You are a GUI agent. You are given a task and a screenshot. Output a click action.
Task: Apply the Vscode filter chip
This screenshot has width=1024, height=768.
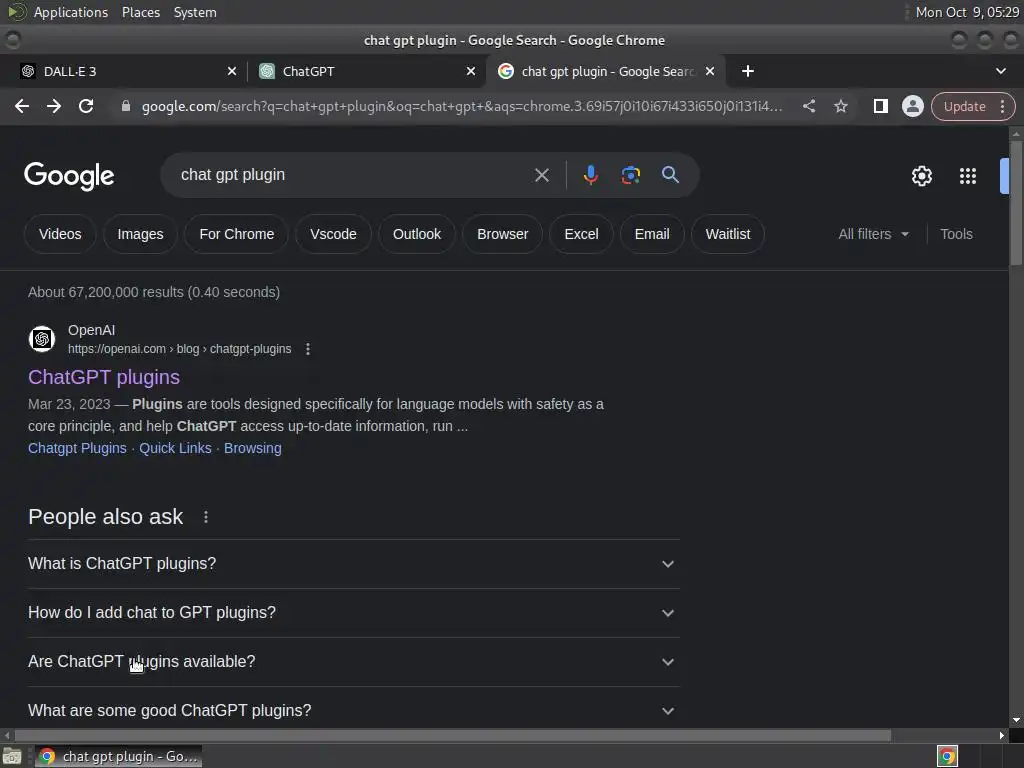(x=333, y=234)
